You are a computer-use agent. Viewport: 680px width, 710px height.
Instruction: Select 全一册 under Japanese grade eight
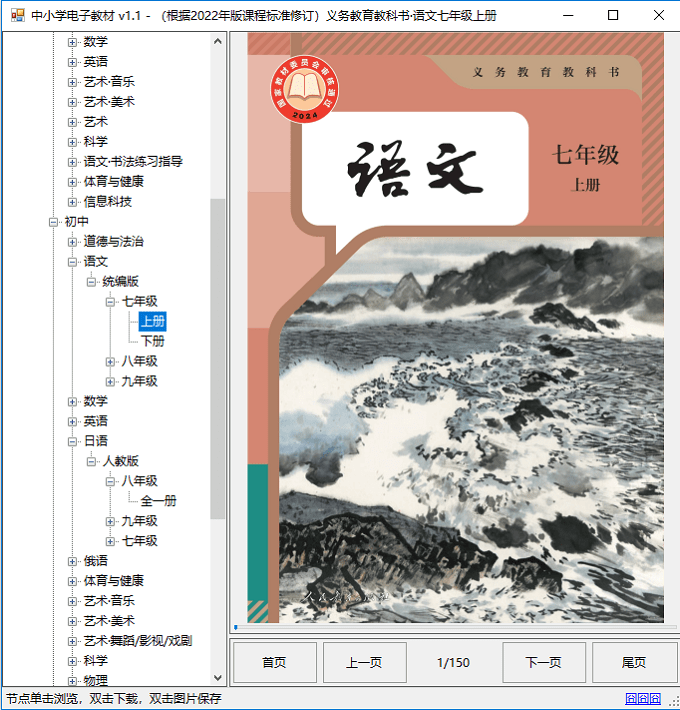pyautogui.click(x=158, y=501)
